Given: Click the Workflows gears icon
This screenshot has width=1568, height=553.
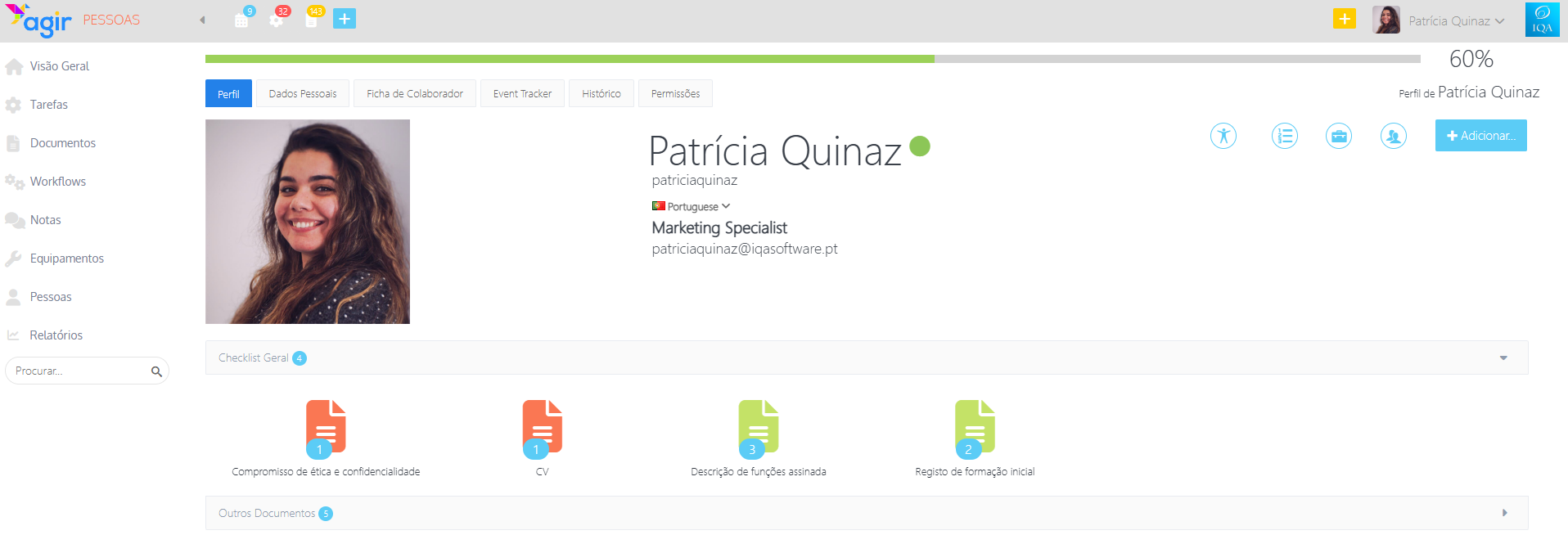Looking at the screenshot, I should [x=14, y=182].
